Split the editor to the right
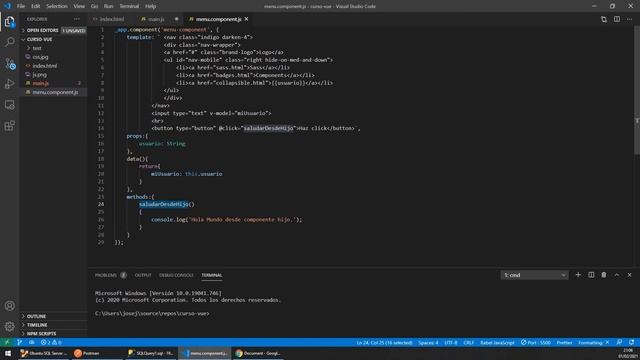Image resolution: width=640 pixels, height=360 pixels. (617, 19)
